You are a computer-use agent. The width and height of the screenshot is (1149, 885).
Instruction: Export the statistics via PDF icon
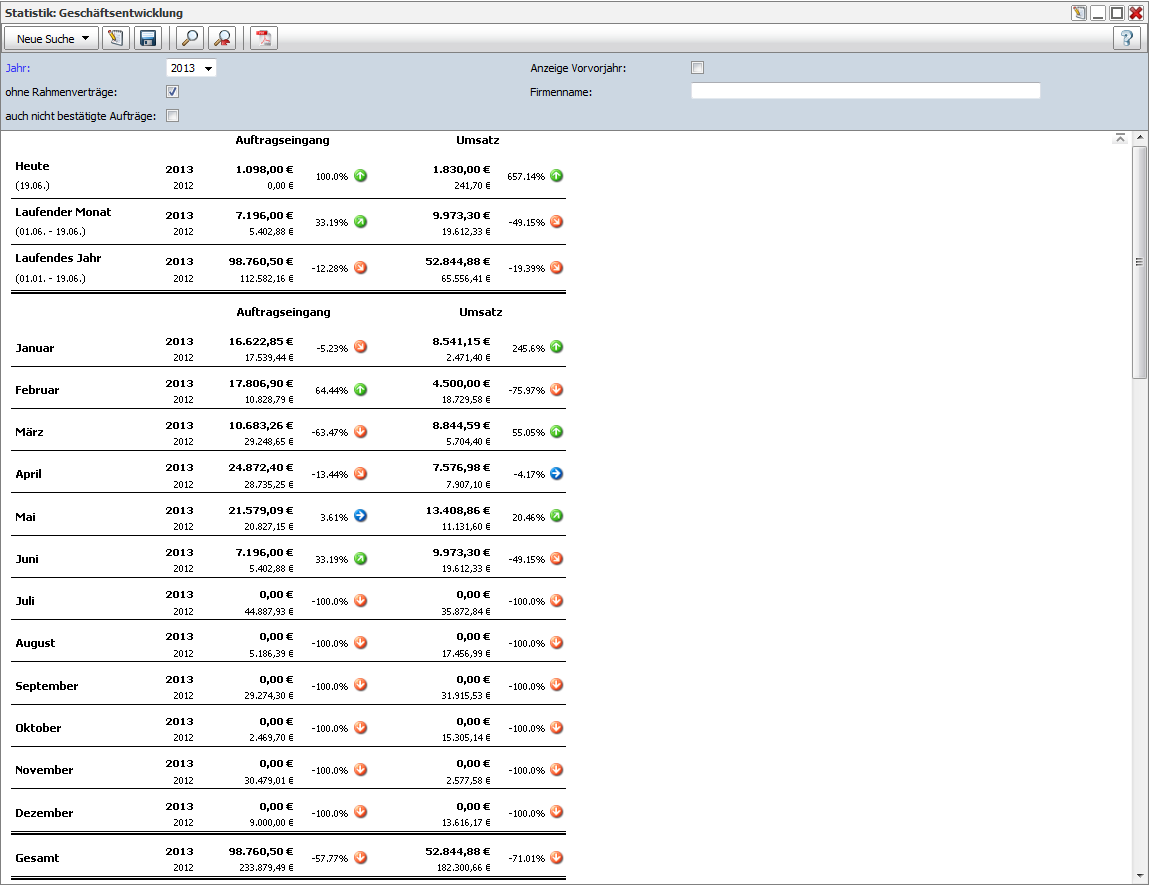pyautogui.click(x=264, y=39)
